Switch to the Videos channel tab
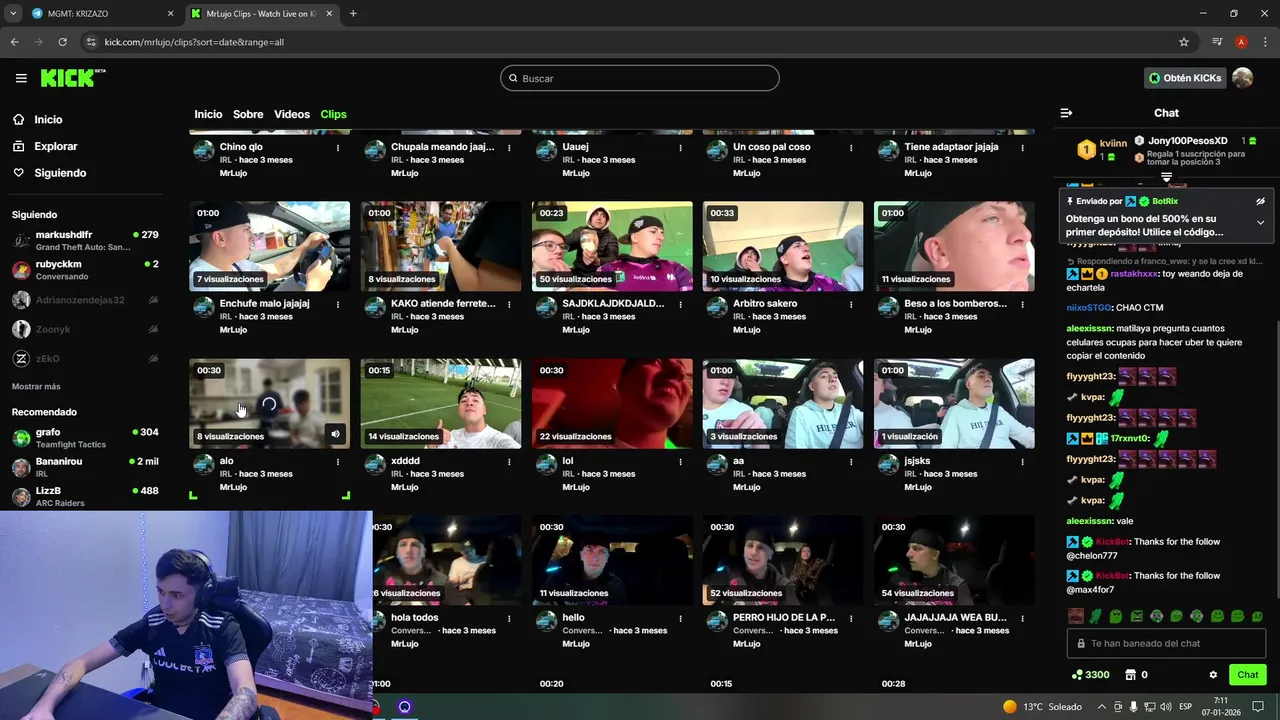This screenshot has width=1280, height=720. [x=292, y=114]
